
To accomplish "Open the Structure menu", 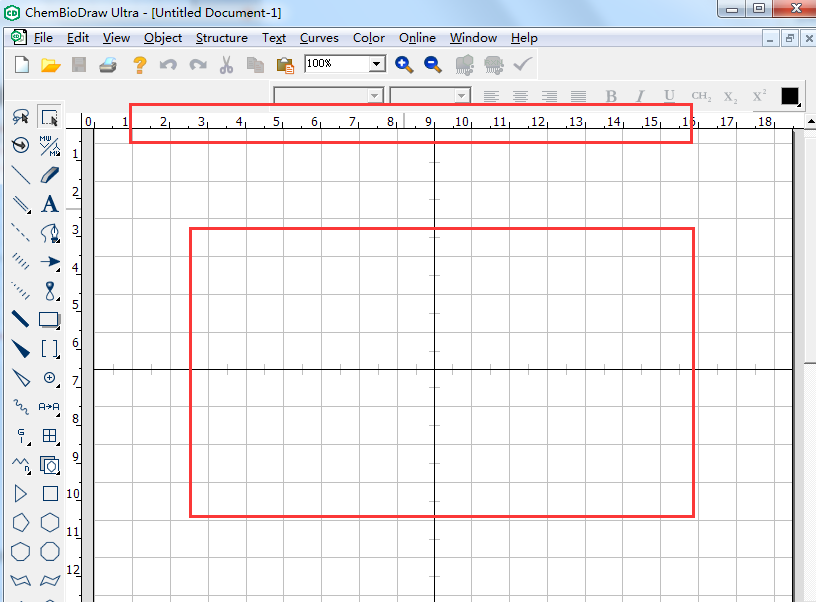I will (222, 38).
